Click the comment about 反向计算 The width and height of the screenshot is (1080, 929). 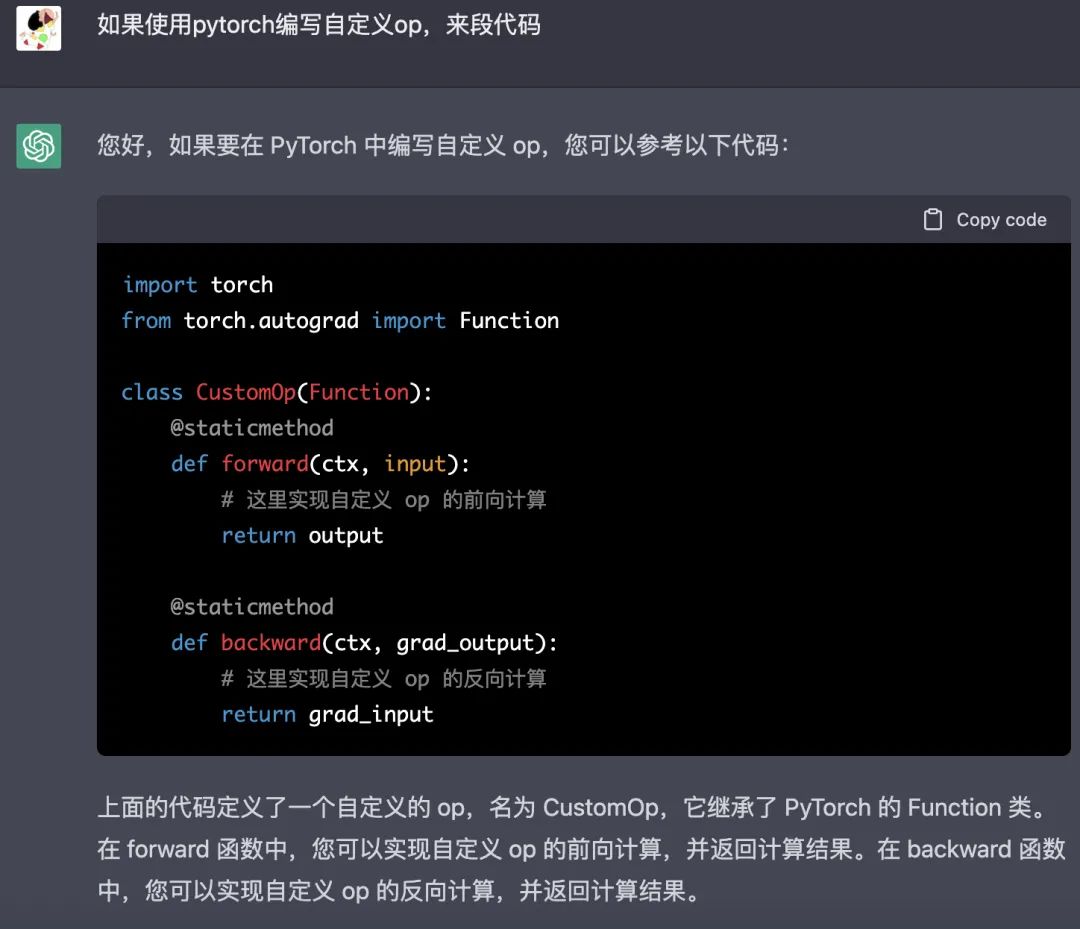click(384, 679)
